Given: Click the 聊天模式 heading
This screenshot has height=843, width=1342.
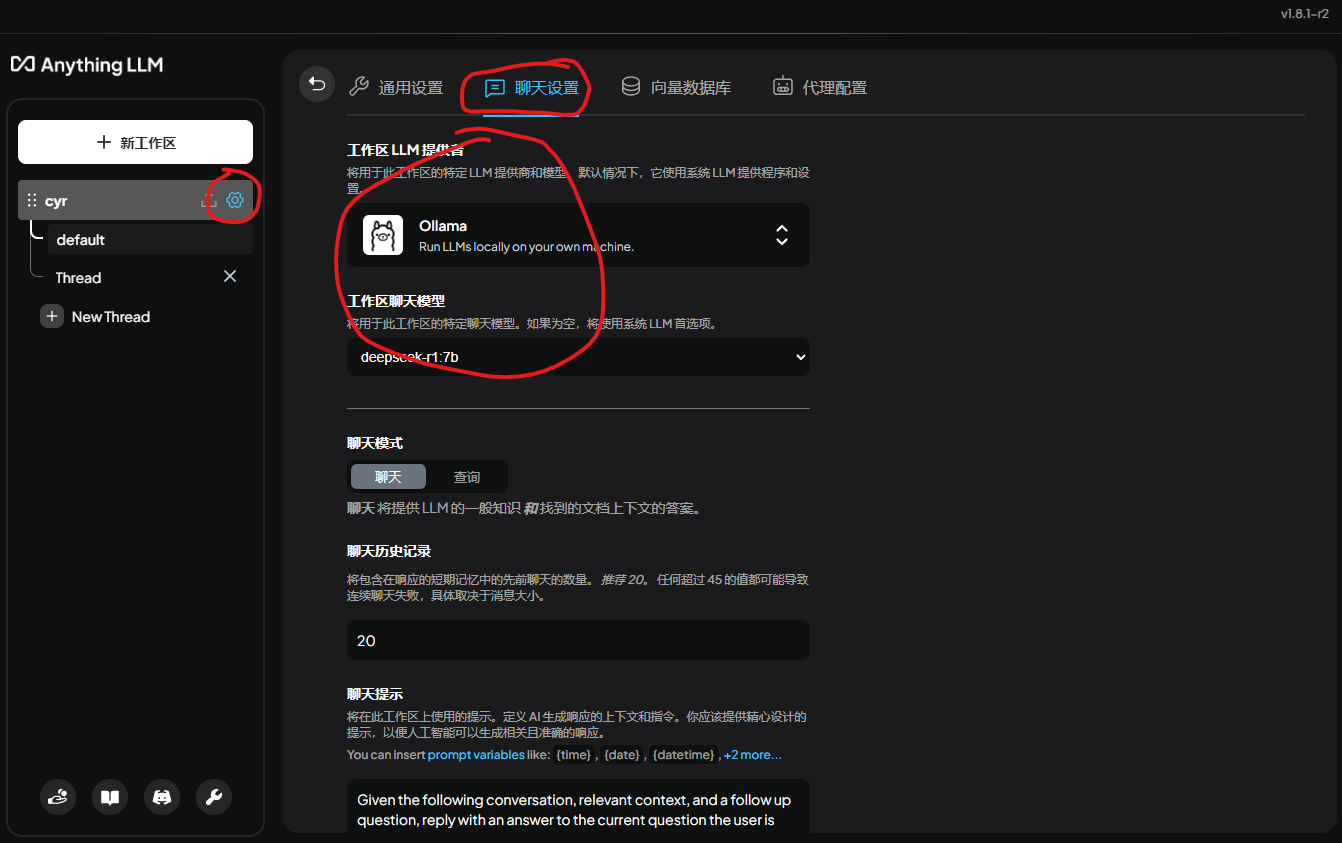Looking at the screenshot, I should pos(375,443).
